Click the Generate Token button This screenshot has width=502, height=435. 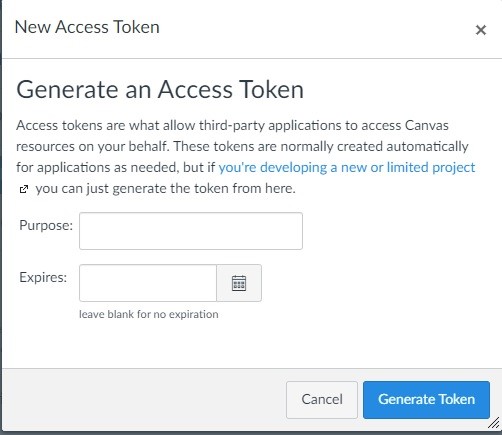[426, 400]
